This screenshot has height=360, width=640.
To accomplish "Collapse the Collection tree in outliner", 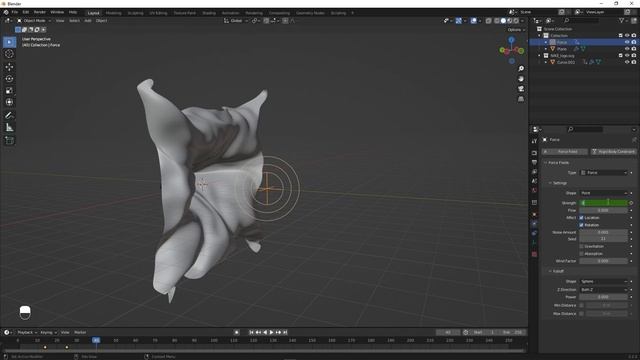I will pyautogui.click(x=540, y=36).
